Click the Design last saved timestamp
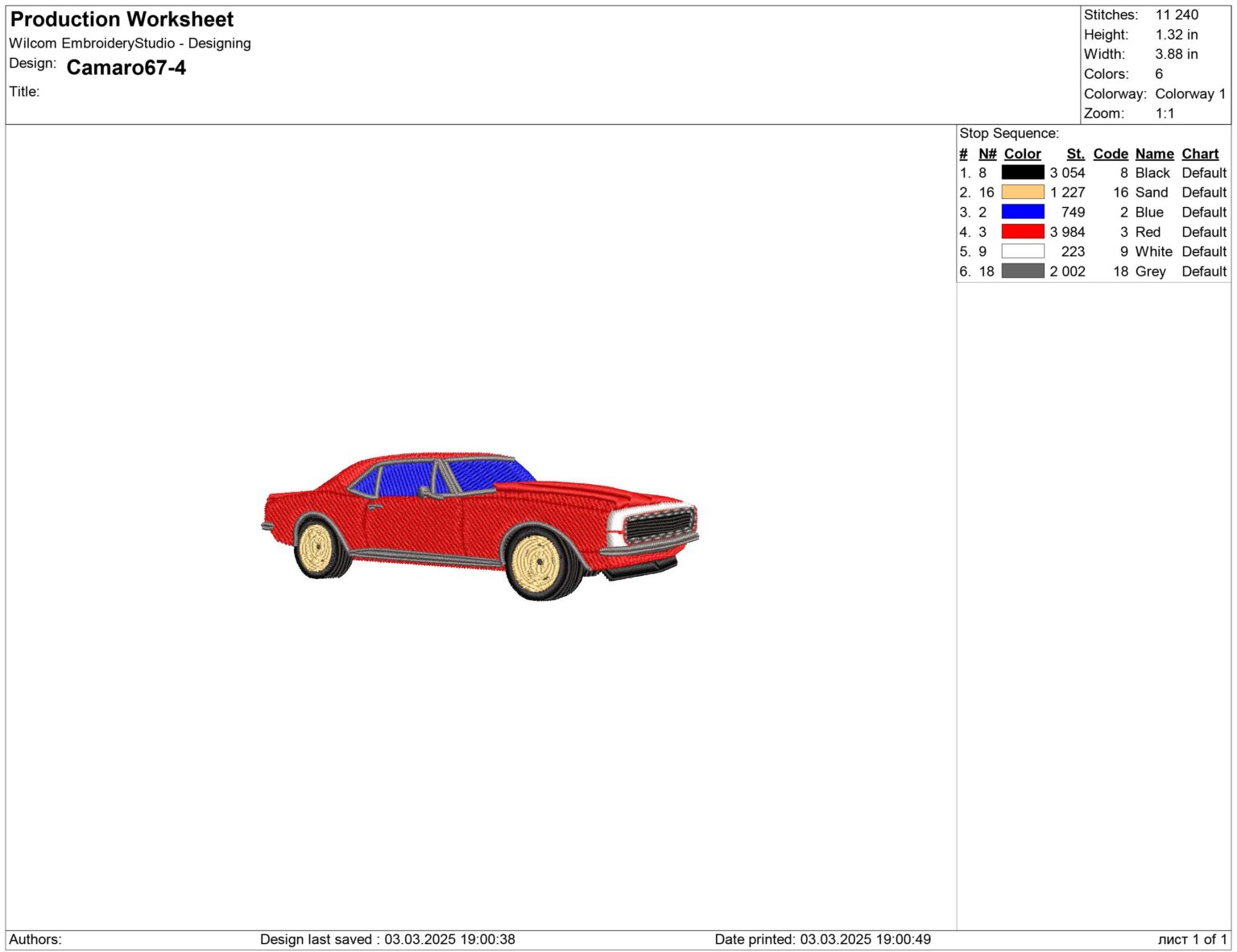The image size is (1237, 952). click(387, 939)
